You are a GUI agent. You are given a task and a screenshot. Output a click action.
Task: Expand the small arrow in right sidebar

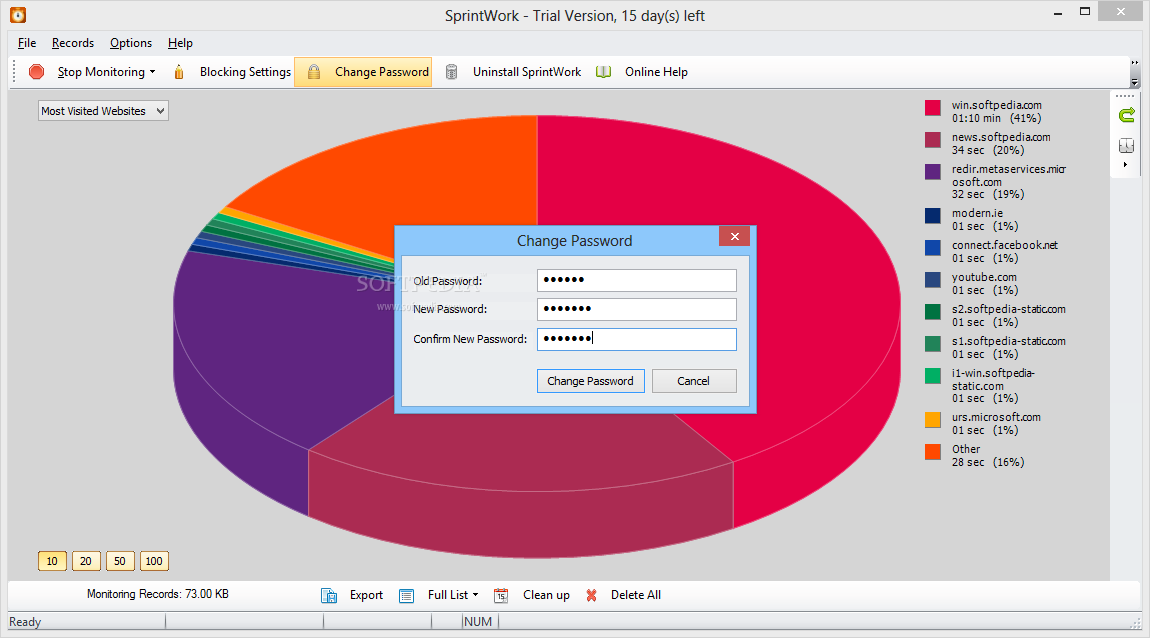click(x=1126, y=164)
